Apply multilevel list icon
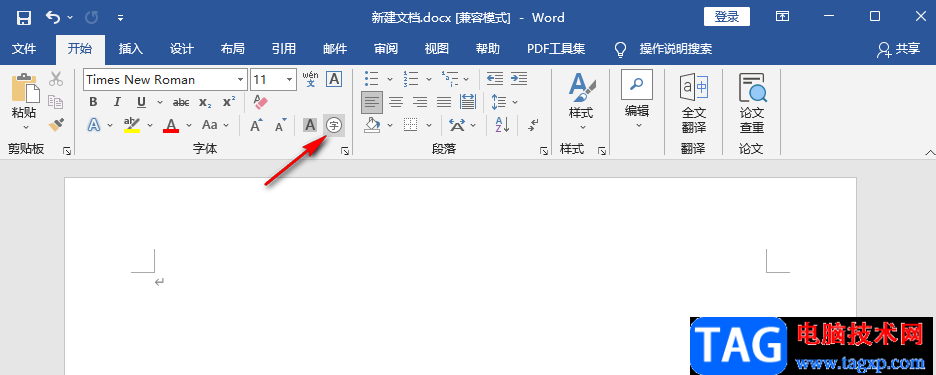 449,79
